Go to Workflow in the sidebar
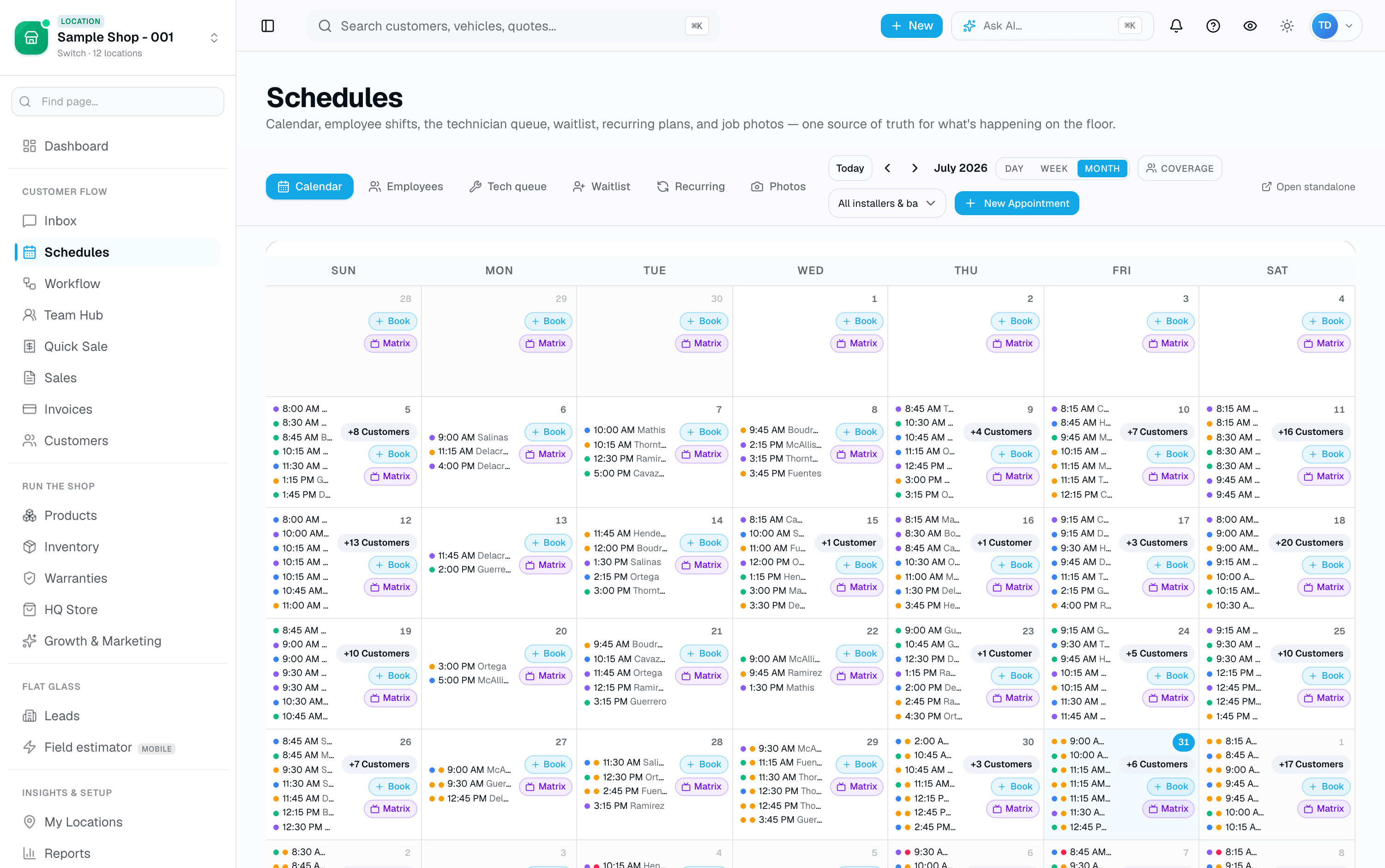Screen dimensions: 1385x868 tap(118, 283)
